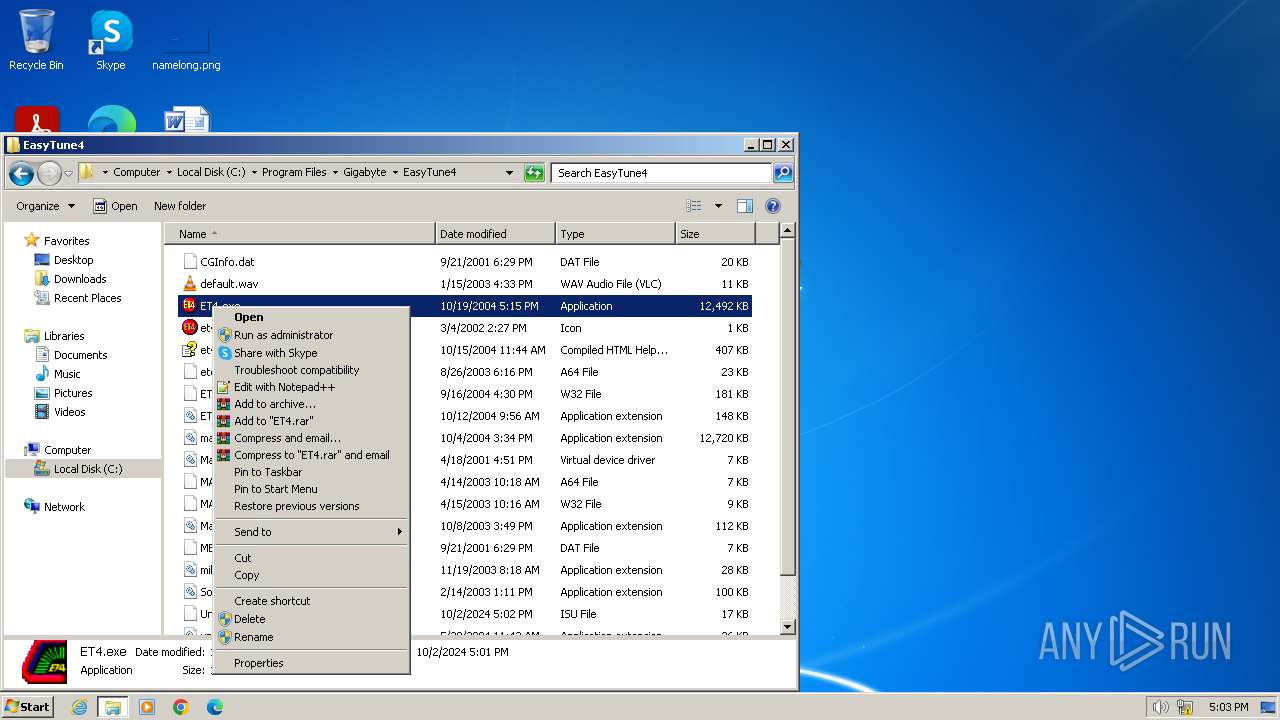Open Windows Explorer taskbar button
The image size is (1280, 720).
coord(113,707)
